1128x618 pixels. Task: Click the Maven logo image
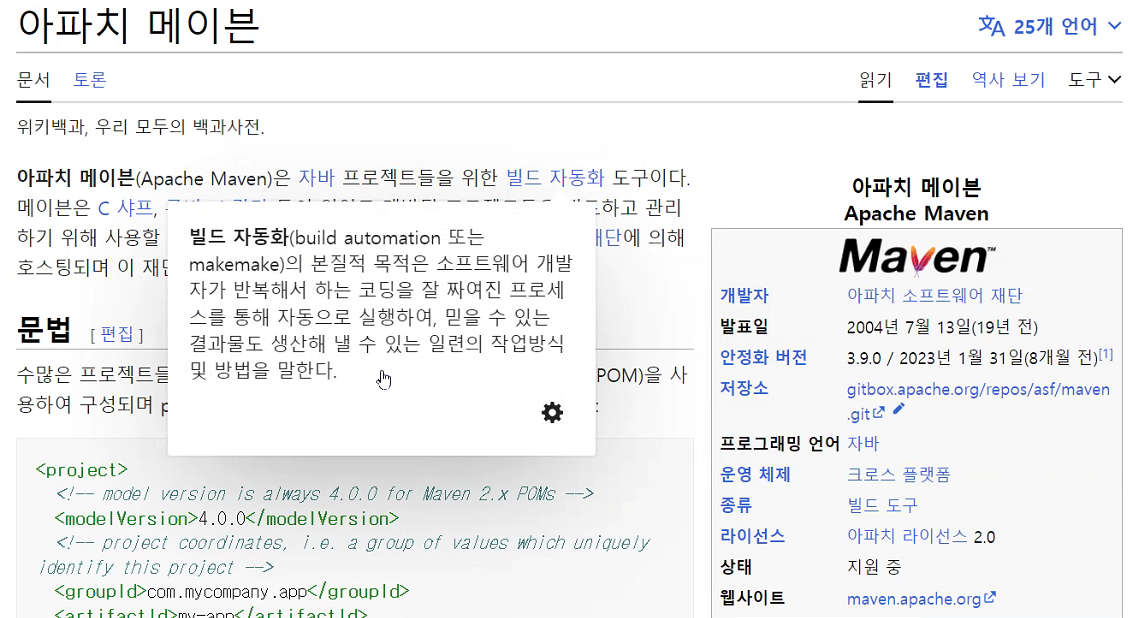click(916, 257)
